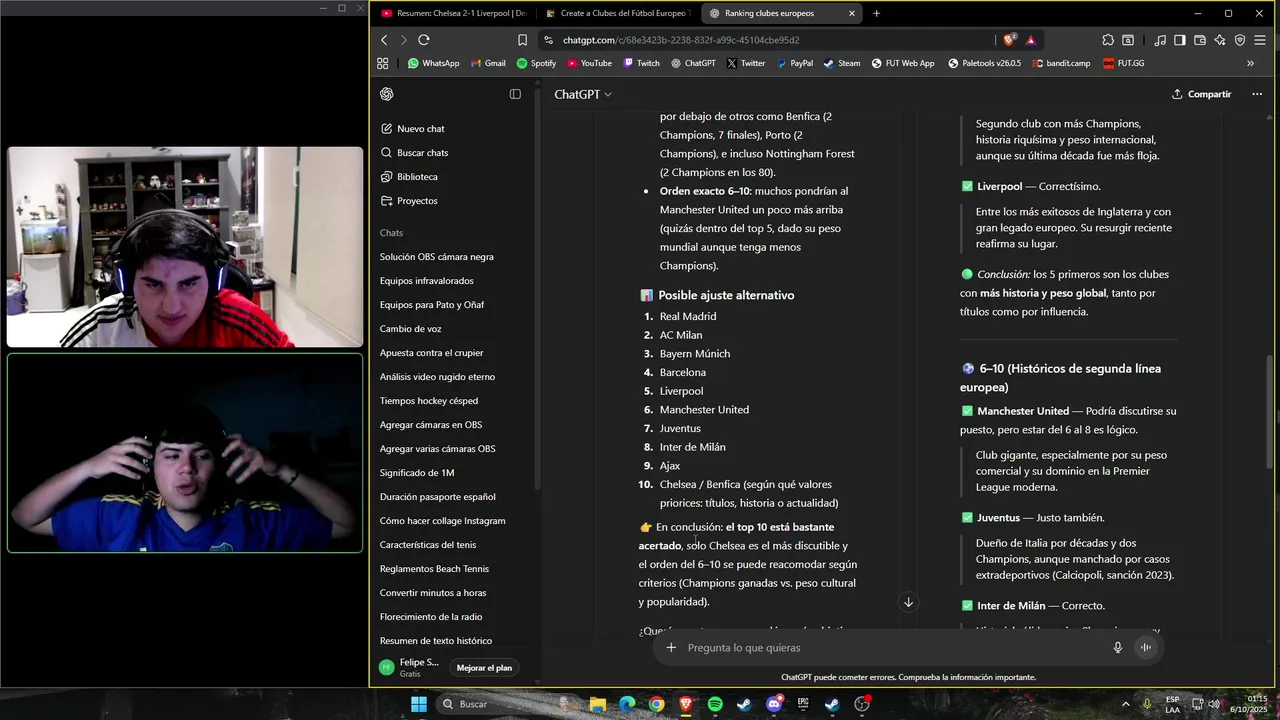
Task: Open the Steam bookmark
Action: pyautogui.click(x=841, y=63)
